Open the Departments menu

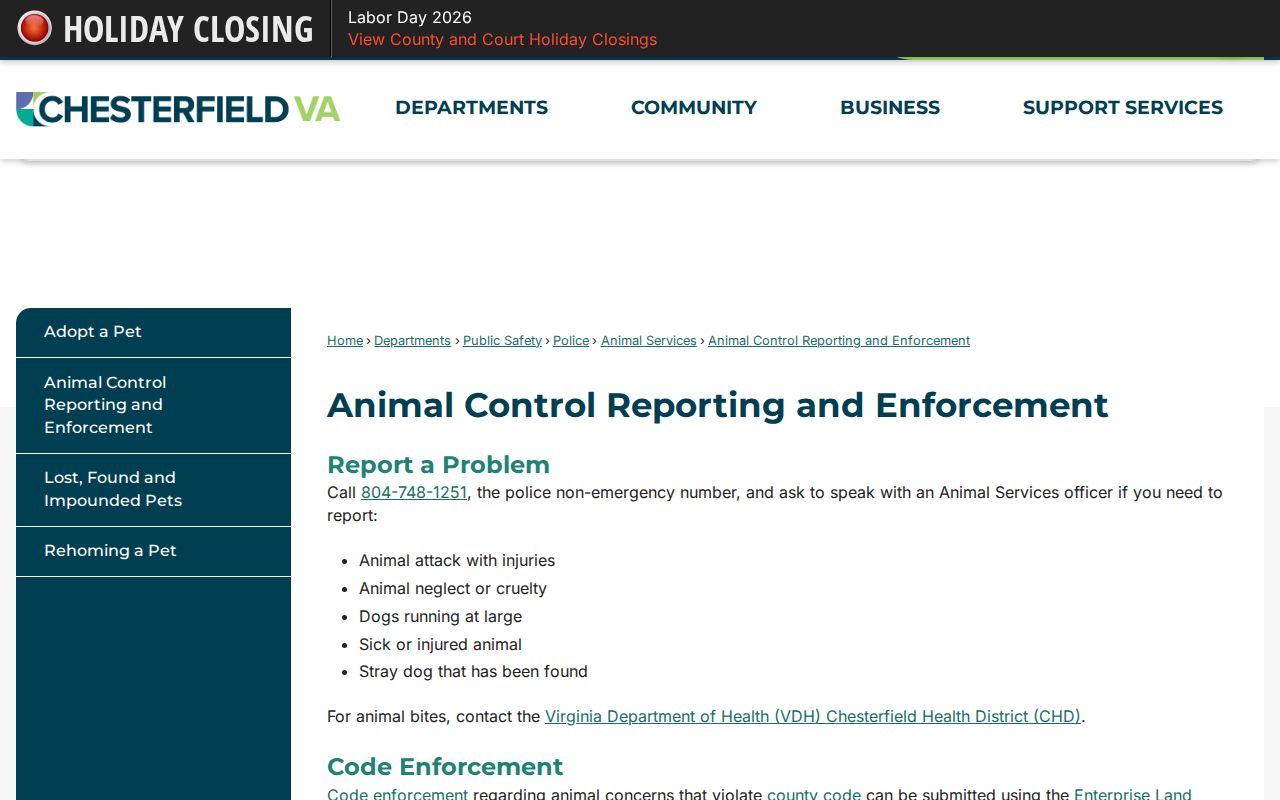coord(471,107)
